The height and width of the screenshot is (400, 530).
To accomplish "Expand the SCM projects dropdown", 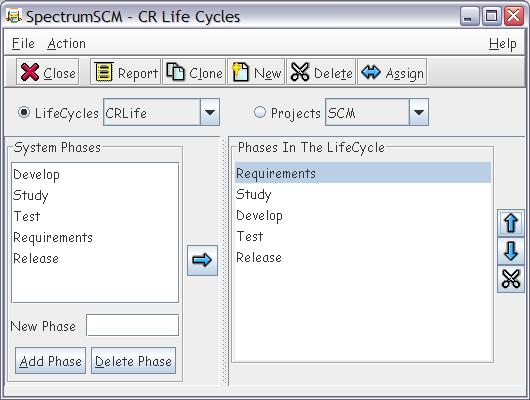I will (x=418, y=112).
